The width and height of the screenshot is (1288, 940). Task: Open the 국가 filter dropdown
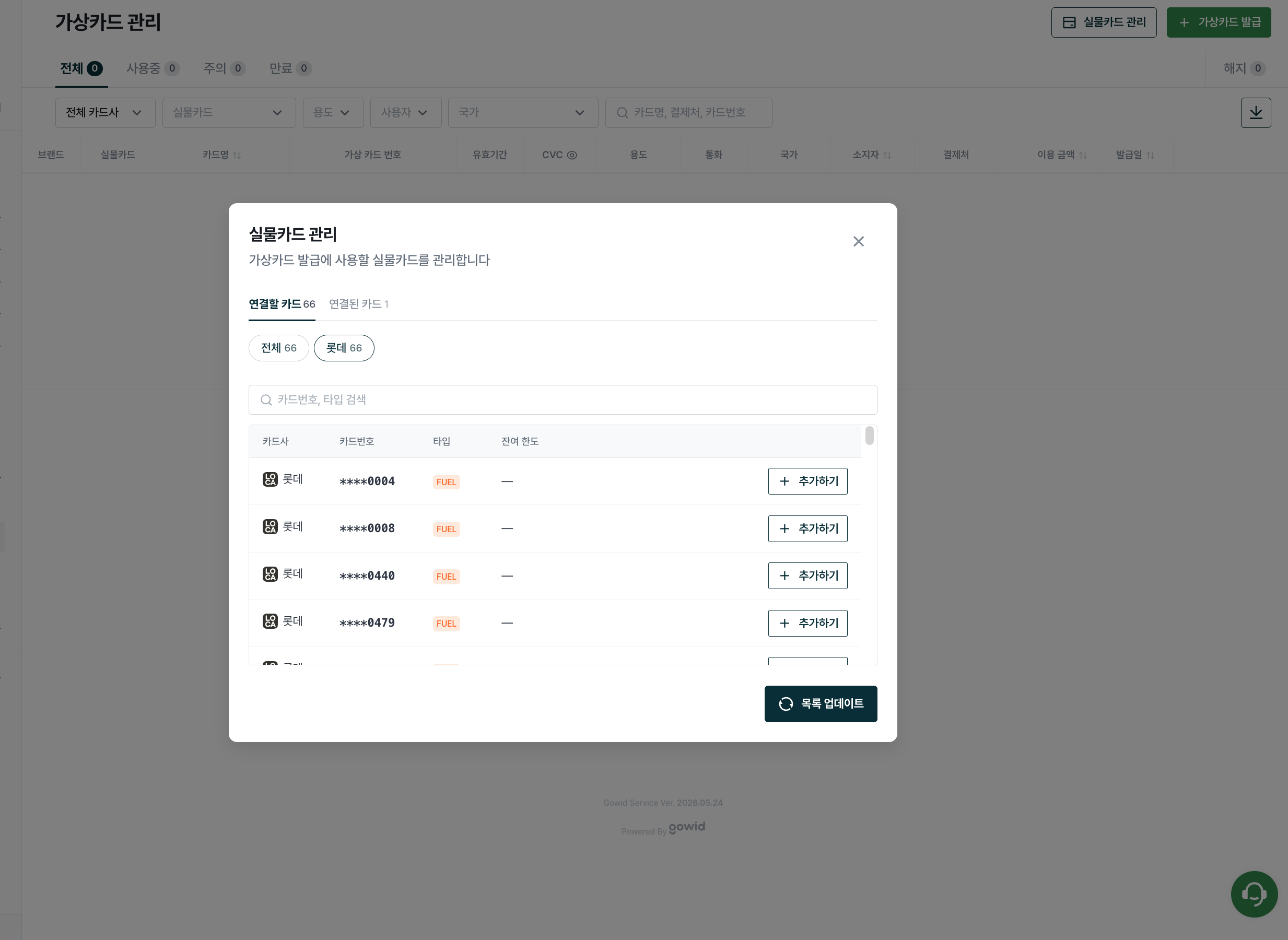(x=522, y=113)
